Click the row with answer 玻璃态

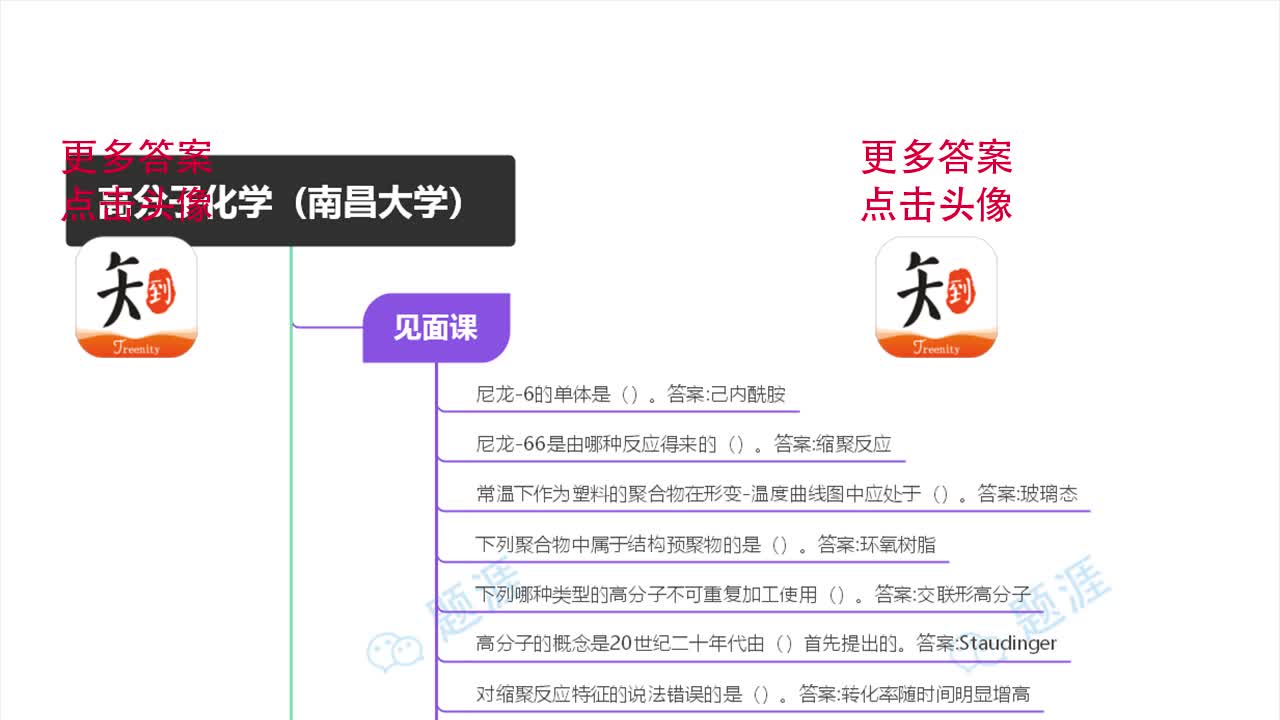777,494
